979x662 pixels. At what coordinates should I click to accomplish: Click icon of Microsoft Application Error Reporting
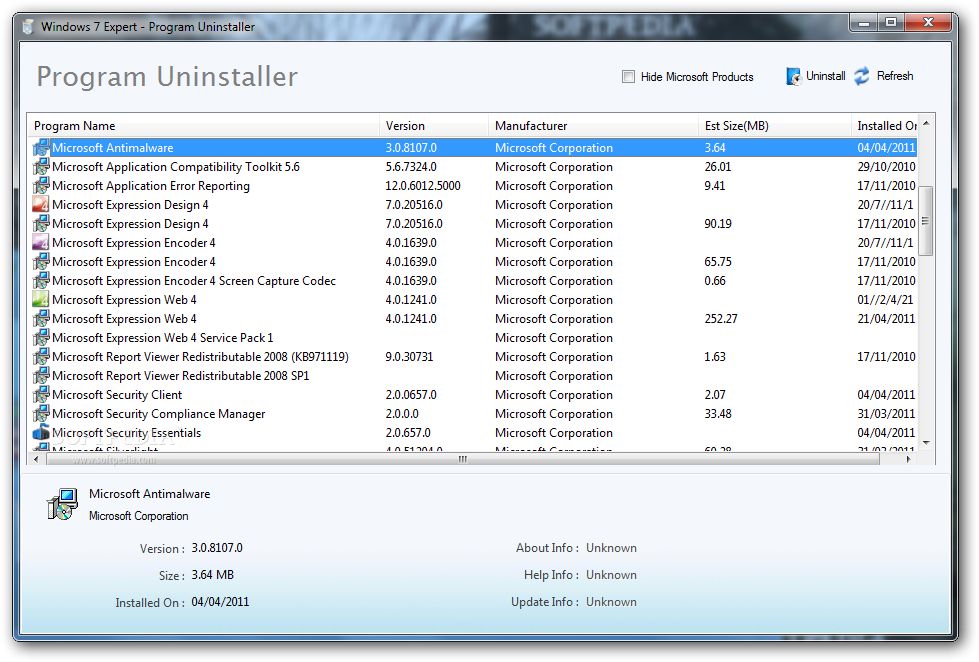41,186
